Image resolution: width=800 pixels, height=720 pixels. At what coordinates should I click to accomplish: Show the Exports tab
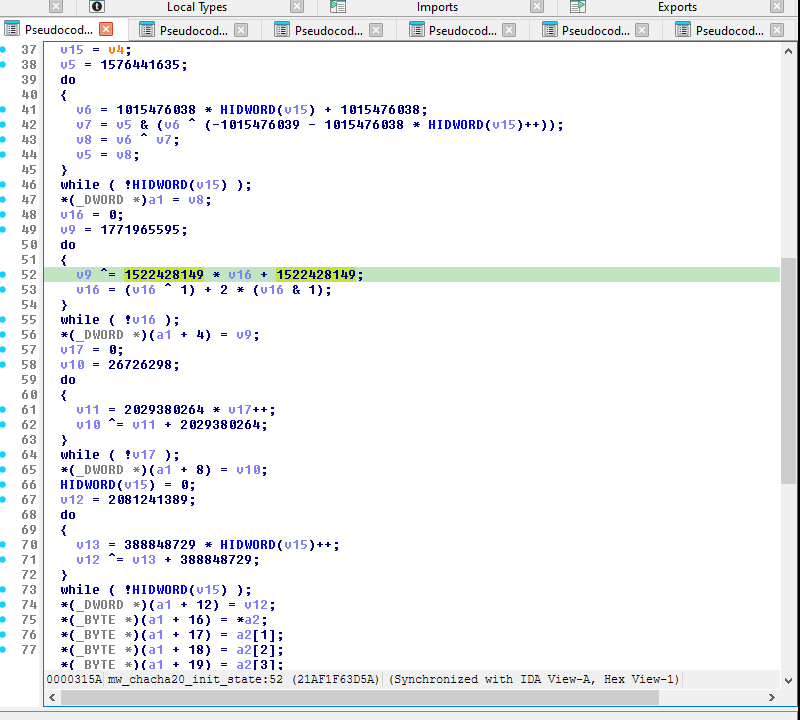[x=677, y=7]
